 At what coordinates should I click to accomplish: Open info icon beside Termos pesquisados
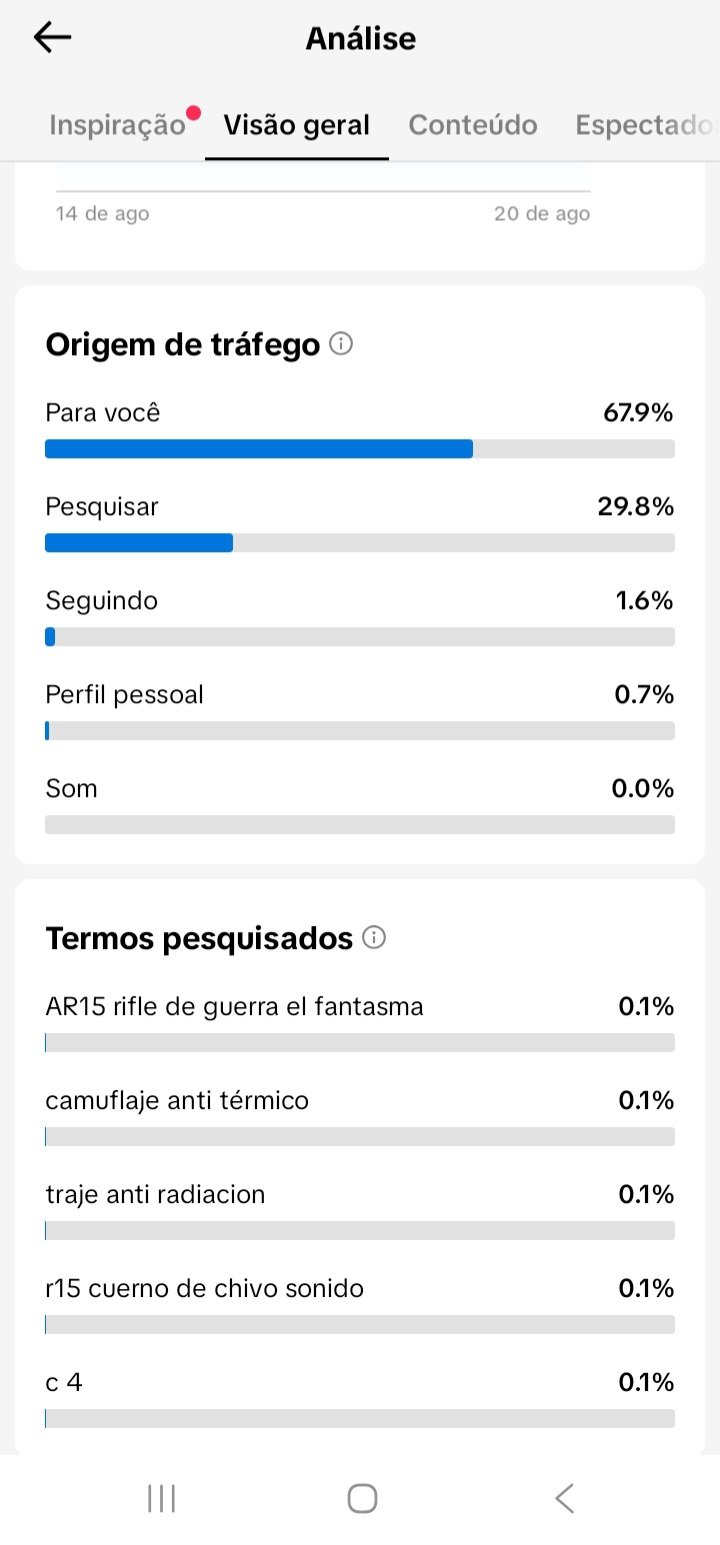(x=374, y=938)
